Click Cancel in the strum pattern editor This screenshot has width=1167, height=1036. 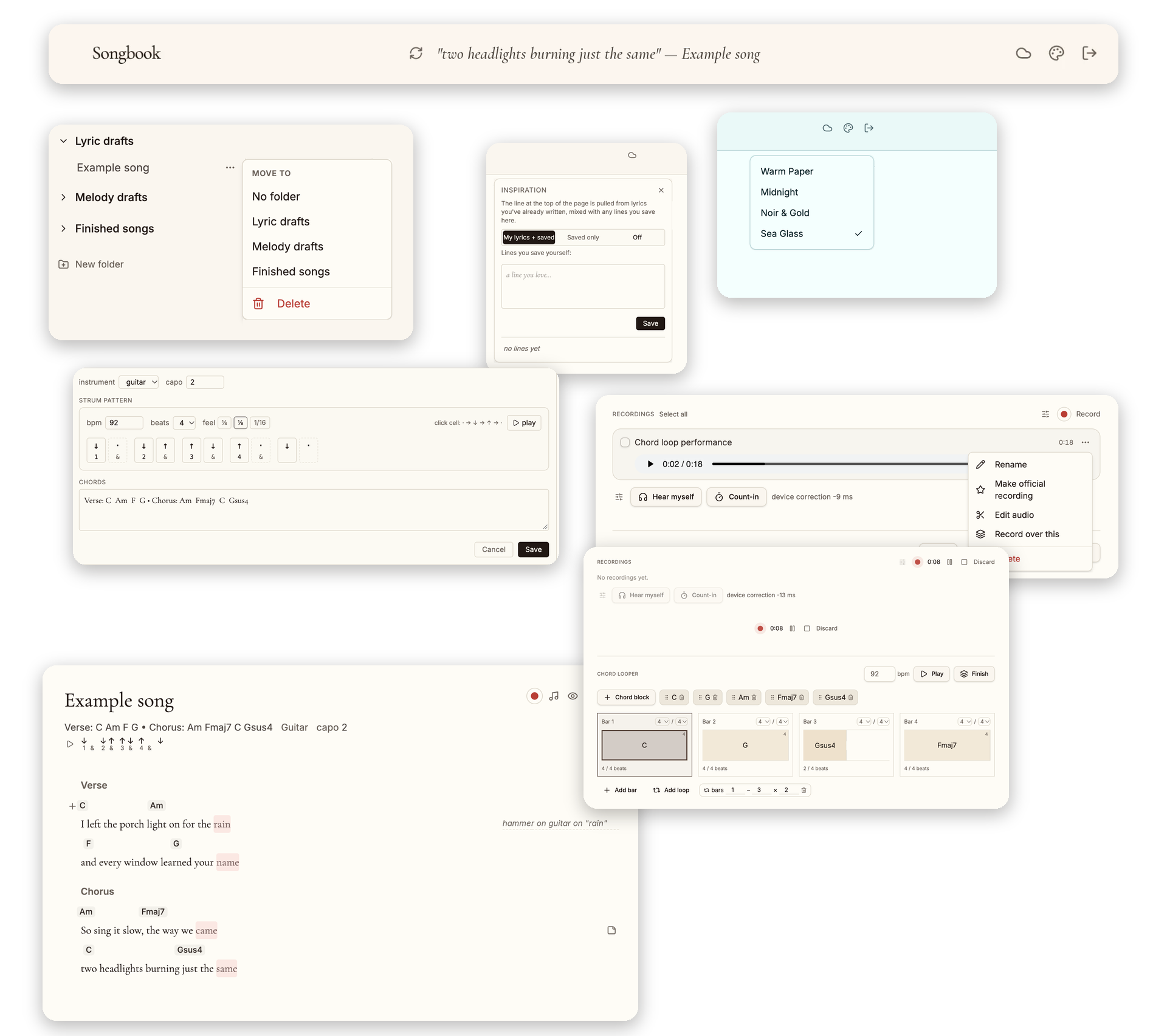494,550
